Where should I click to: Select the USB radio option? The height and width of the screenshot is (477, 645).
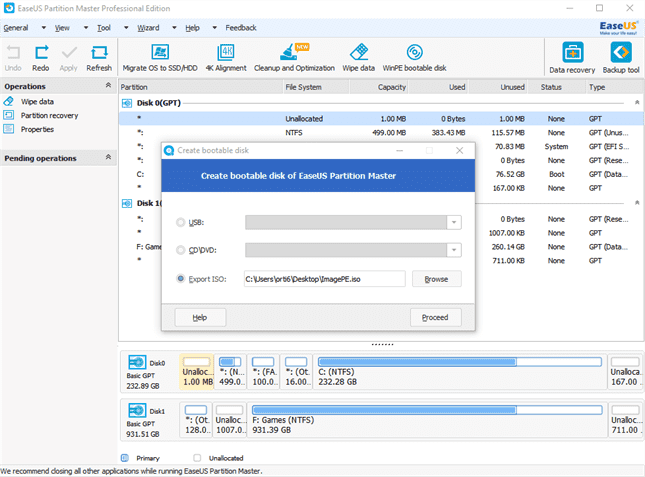click(180, 222)
